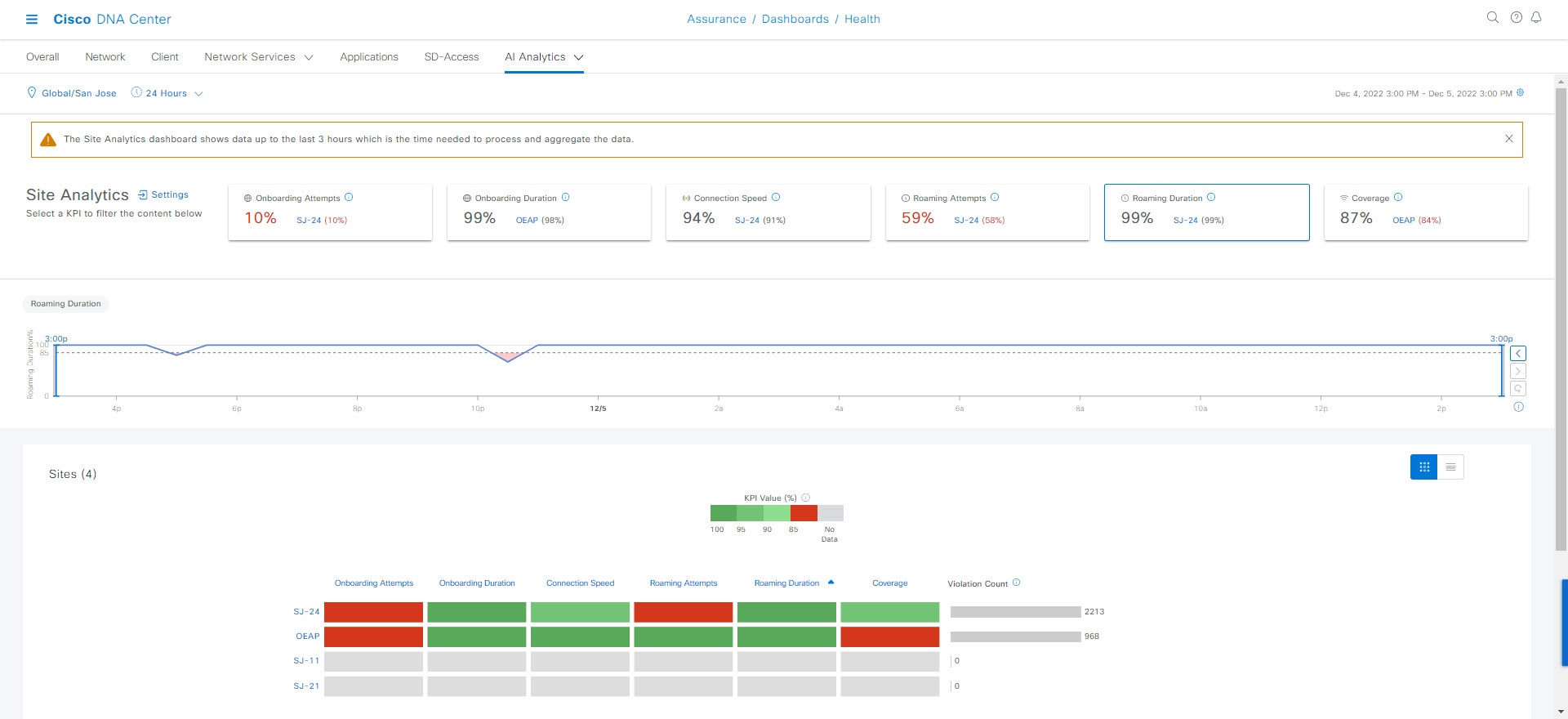Select the Onboarding Duration KPI card
Image resolution: width=1568 pixels, height=719 pixels.
tap(549, 212)
